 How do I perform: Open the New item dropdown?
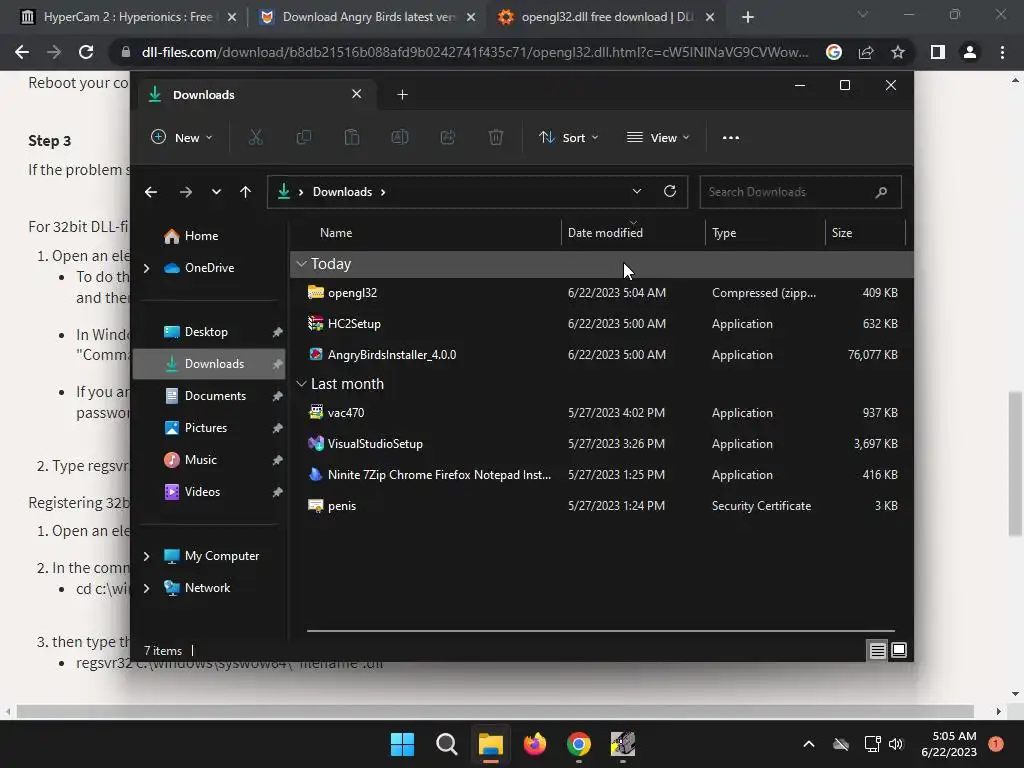(x=182, y=138)
